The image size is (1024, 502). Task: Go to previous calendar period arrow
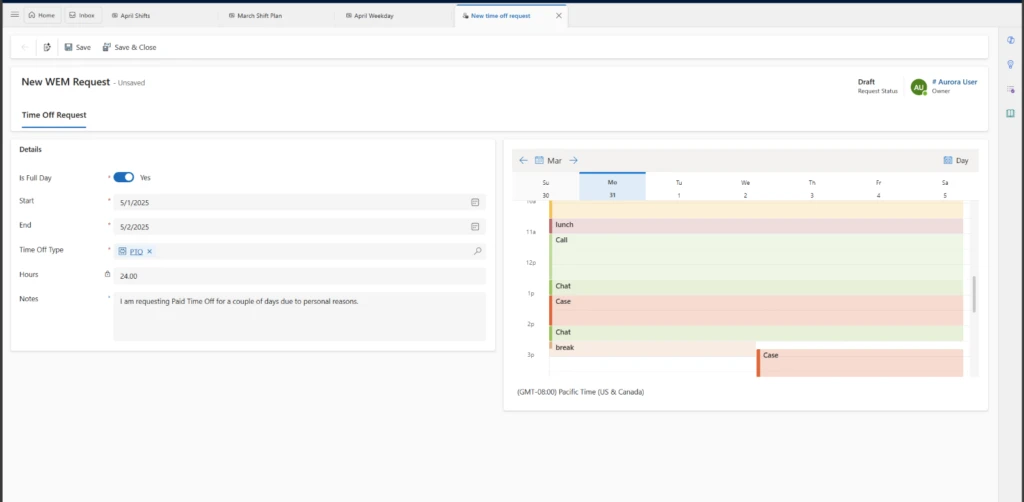[x=523, y=160]
